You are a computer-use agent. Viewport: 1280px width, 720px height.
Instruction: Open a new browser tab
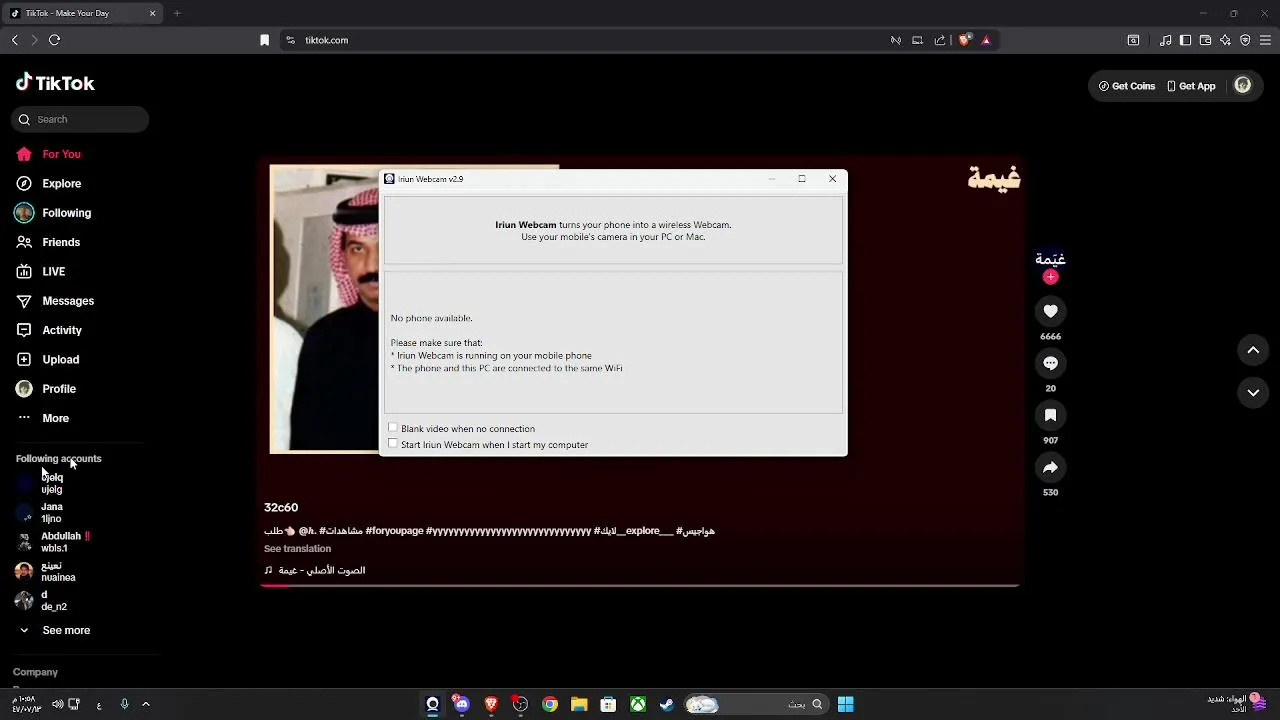[177, 13]
